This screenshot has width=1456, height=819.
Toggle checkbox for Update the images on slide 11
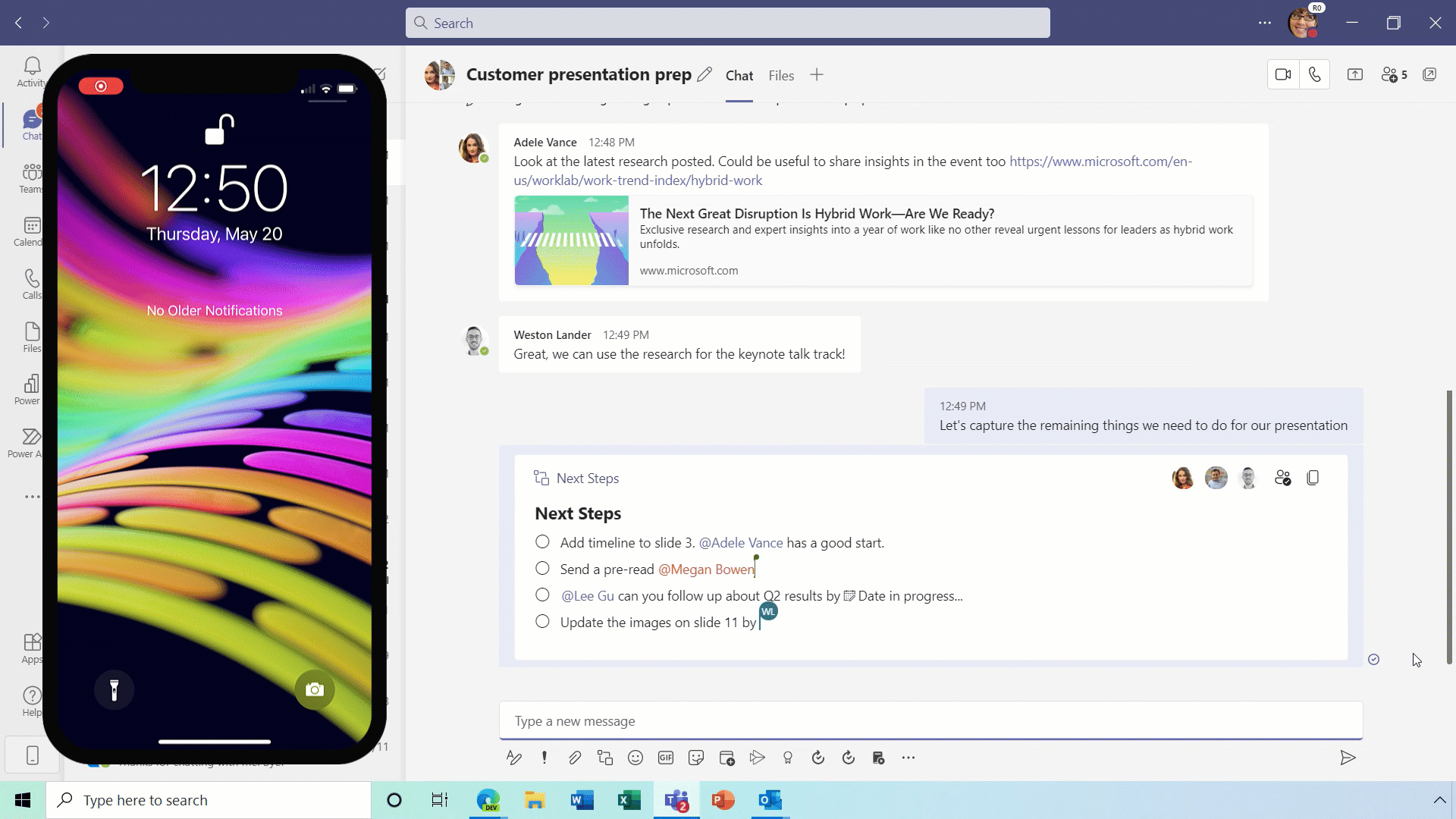point(542,622)
